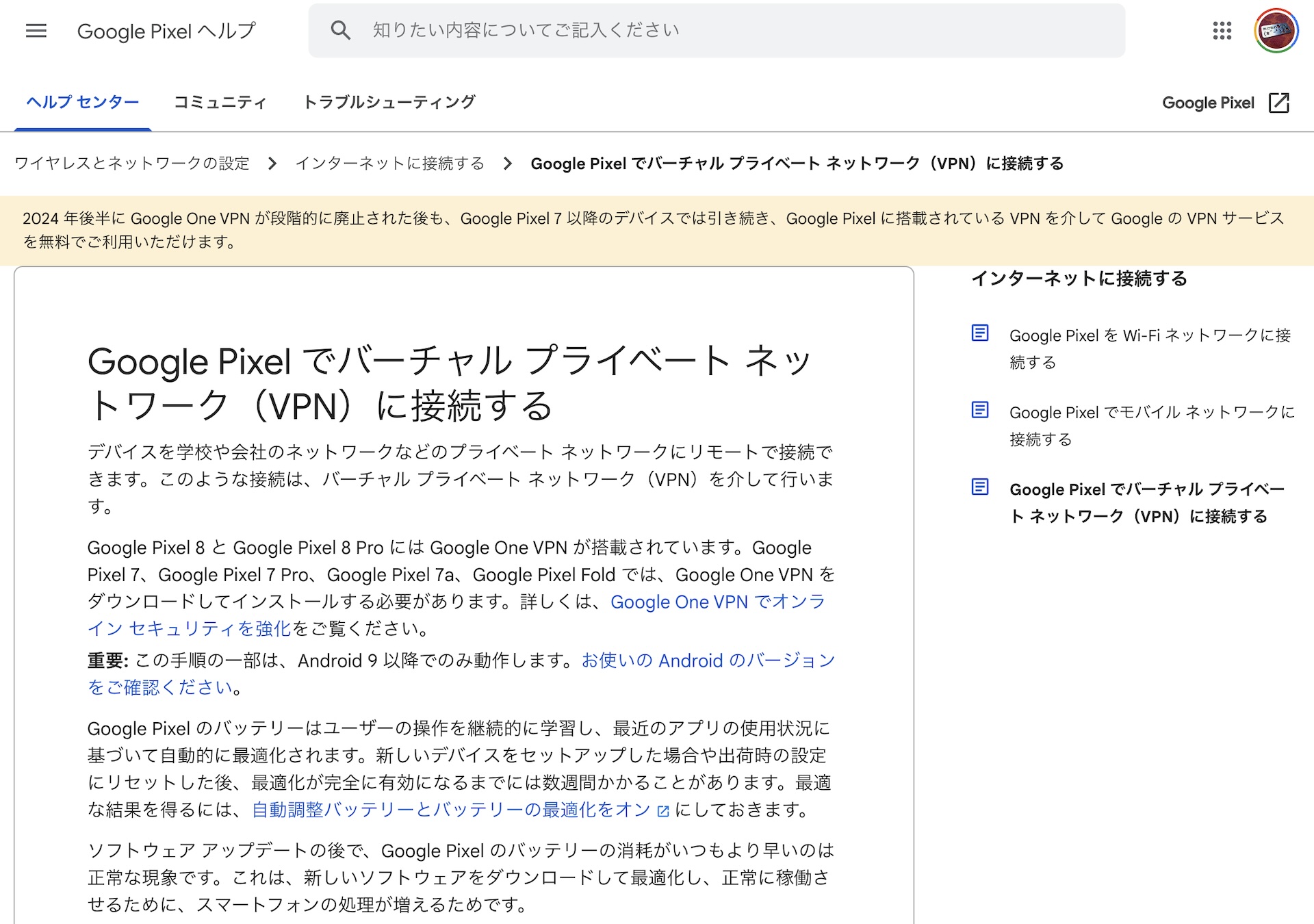Click article icon beside VPN sidebar item
Viewport: 1314px width, 924px height.
(980, 487)
